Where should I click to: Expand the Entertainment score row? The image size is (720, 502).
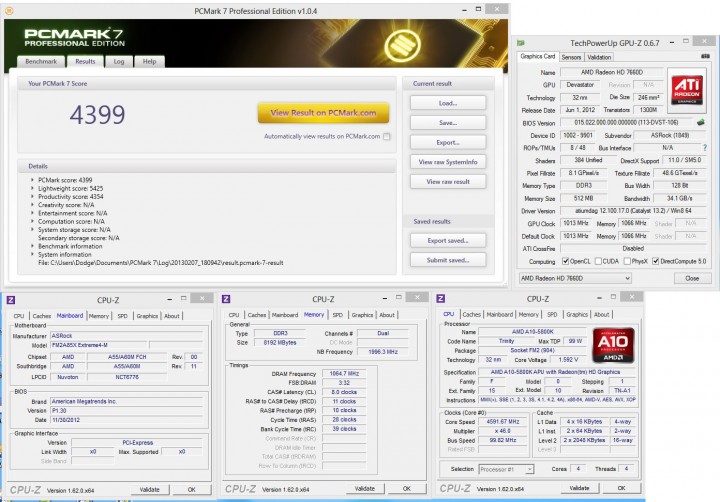[32, 213]
